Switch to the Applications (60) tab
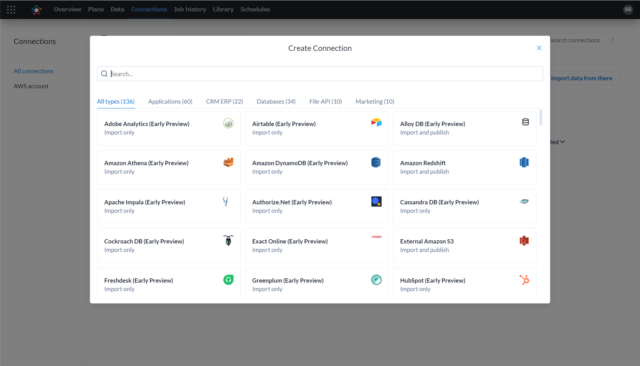640x366 pixels. tap(170, 101)
